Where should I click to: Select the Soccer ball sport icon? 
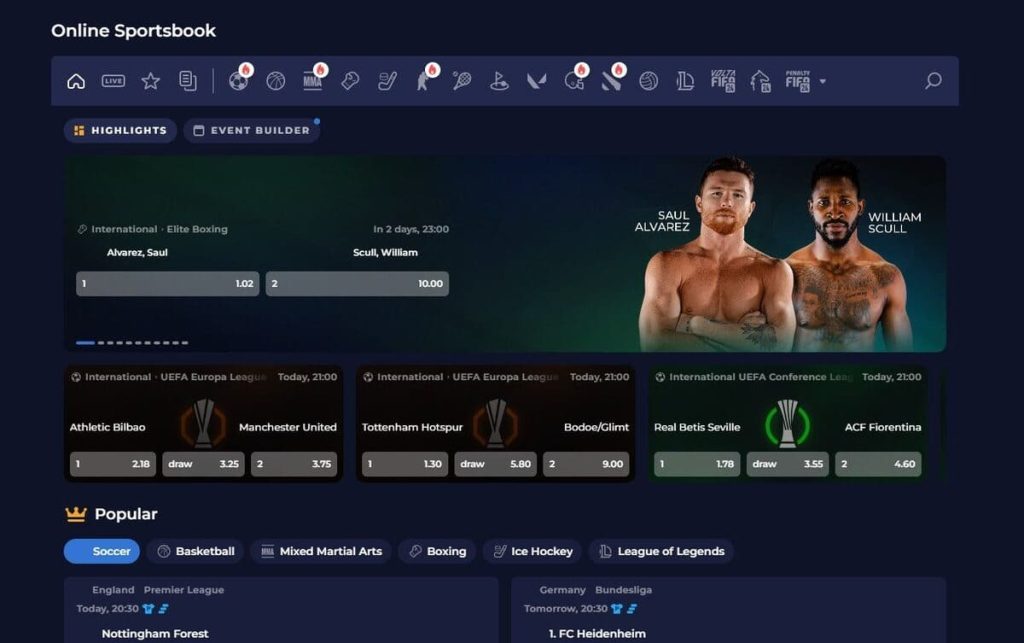pyautogui.click(x=238, y=81)
